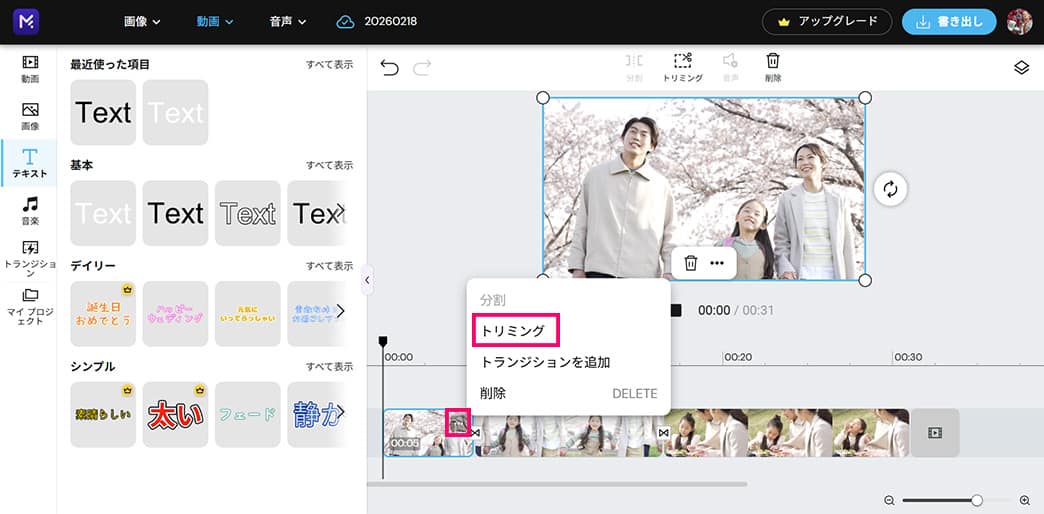This screenshot has height=514, width=1044.
Task: Select the 素晴らしい text template
Action: point(103,414)
